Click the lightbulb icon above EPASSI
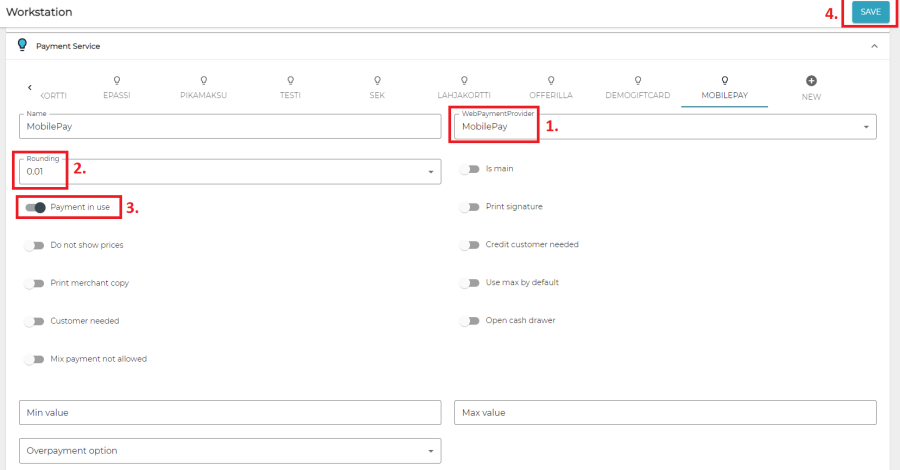Image resolution: width=900 pixels, height=470 pixels. [117, 80]
